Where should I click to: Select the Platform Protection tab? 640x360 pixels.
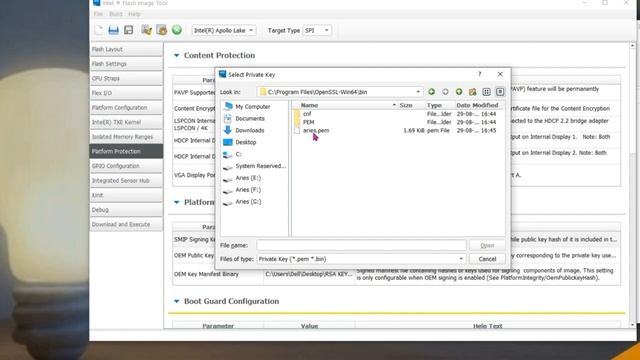coord(126,151)
